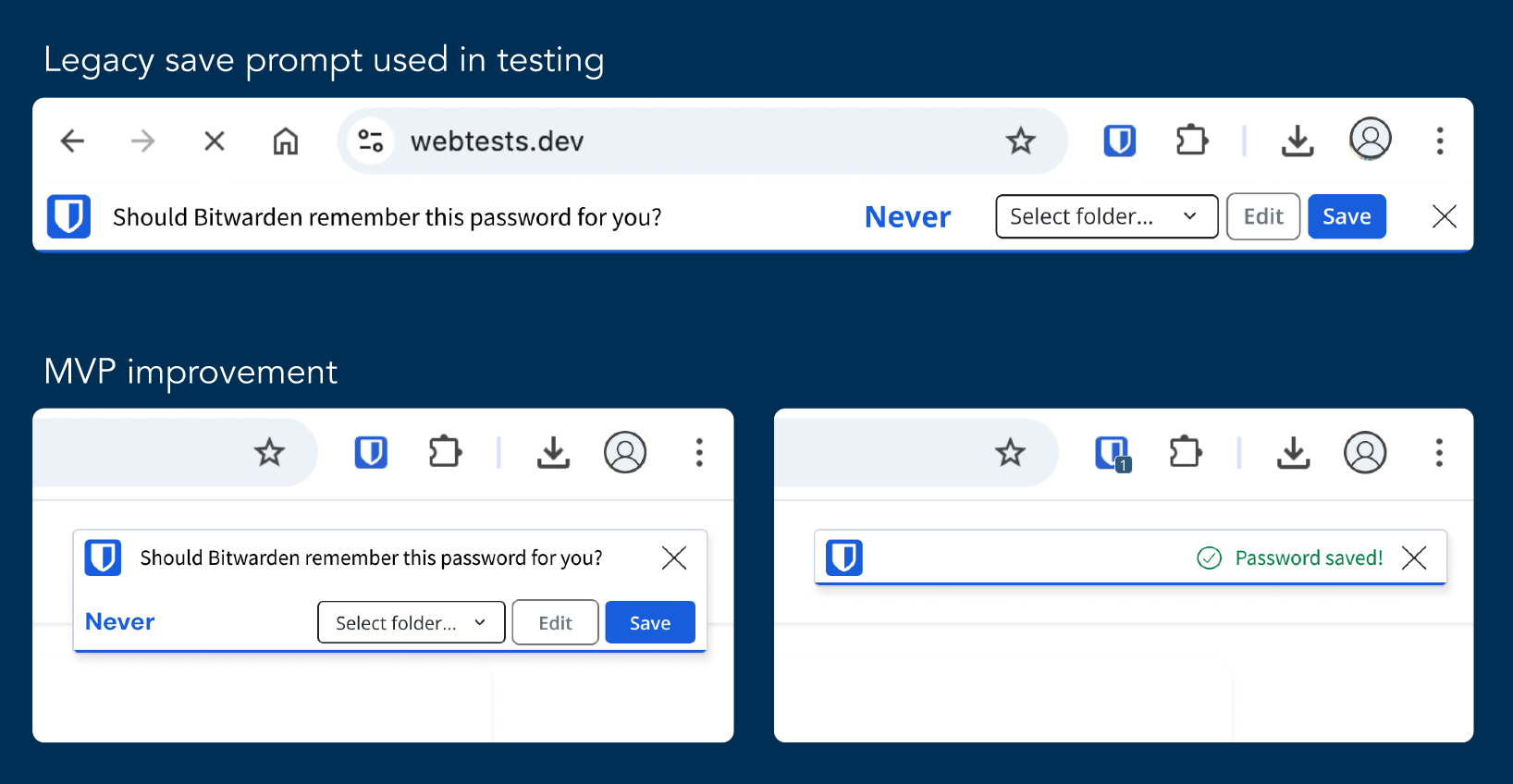Click Bitwarden shield logo in legacy prompt bar

(x=69, y=216)
